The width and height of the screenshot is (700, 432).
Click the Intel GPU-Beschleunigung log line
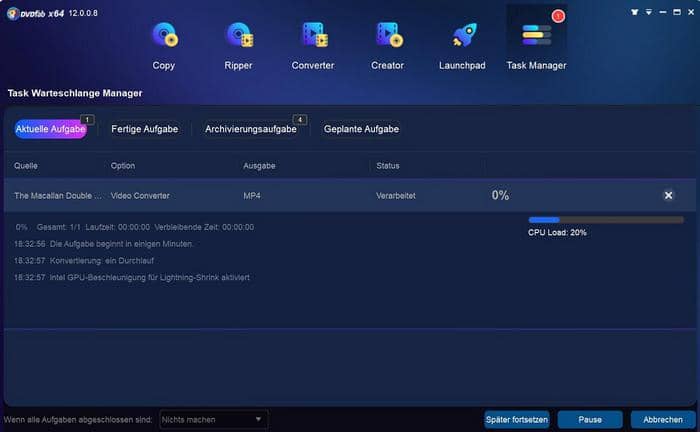132,277
